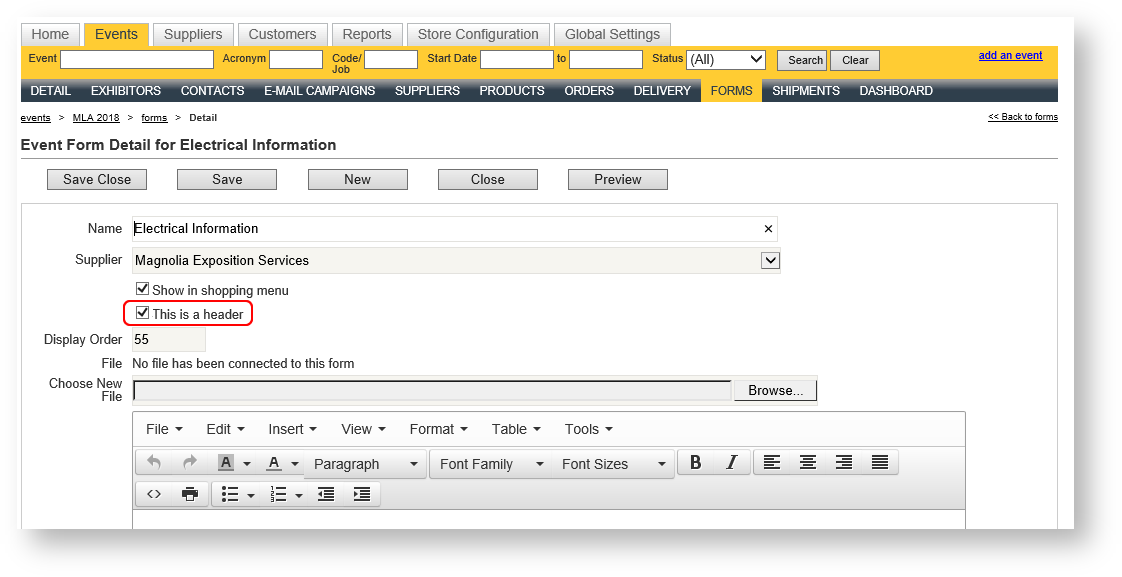Open the Font Family dropdown

point(490,464)
